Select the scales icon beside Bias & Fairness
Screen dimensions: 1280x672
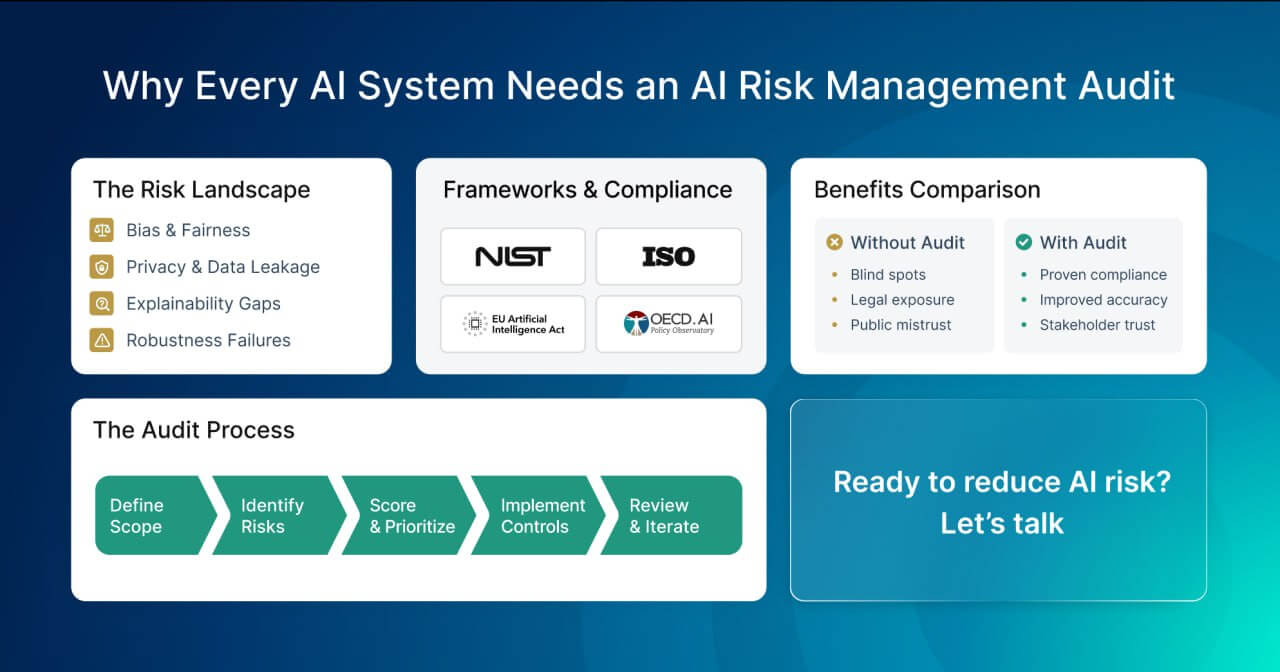pos(102,230)
